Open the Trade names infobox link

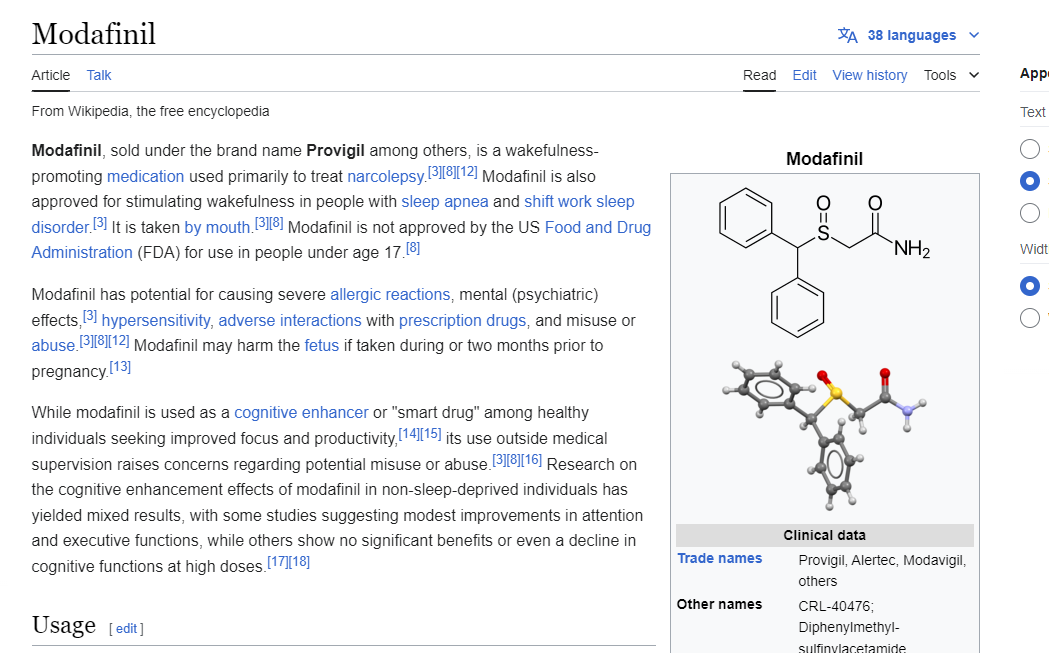(719, 559)
